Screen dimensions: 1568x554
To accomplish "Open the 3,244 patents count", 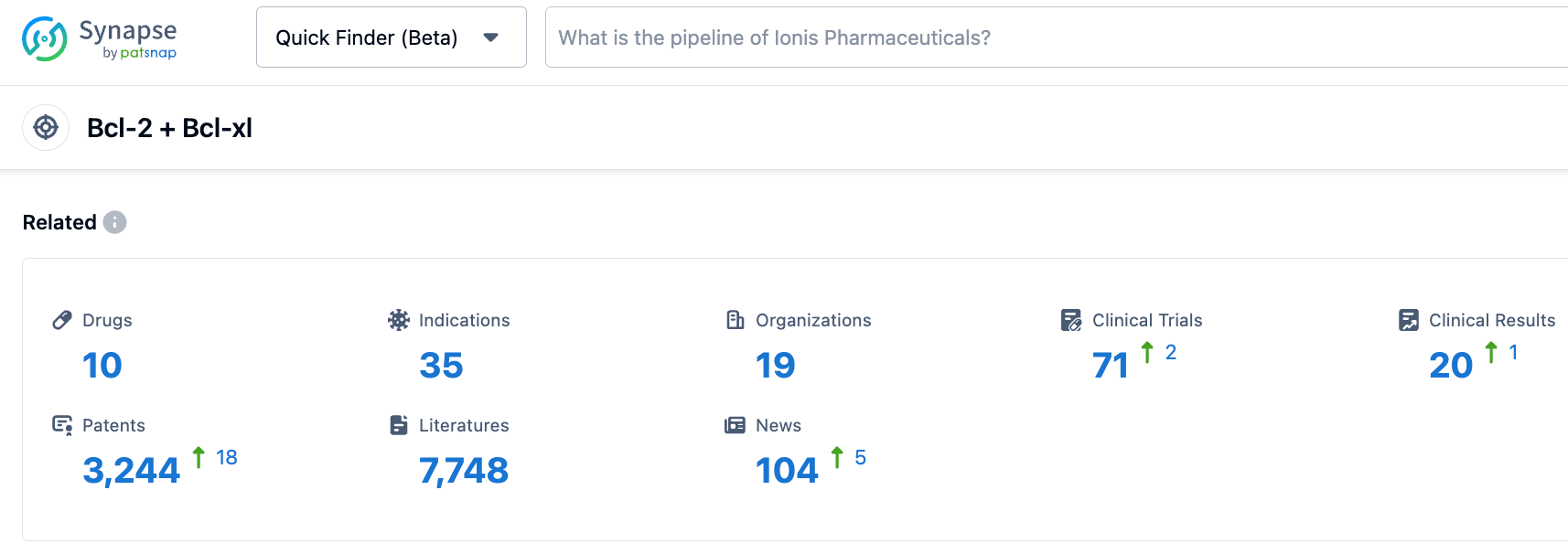I will click(x=132, y=471).
